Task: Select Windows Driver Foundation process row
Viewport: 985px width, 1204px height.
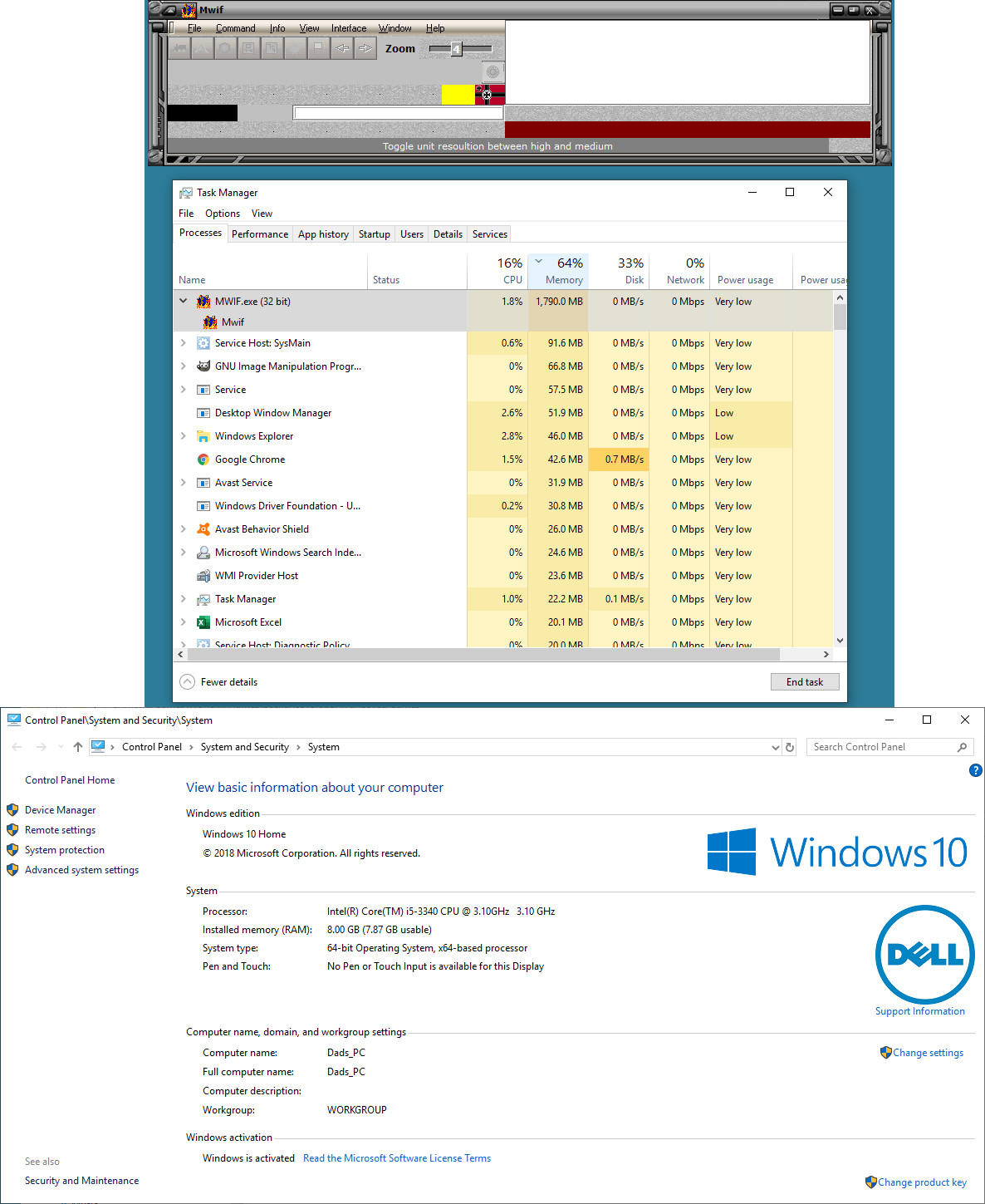Action: 503,506
